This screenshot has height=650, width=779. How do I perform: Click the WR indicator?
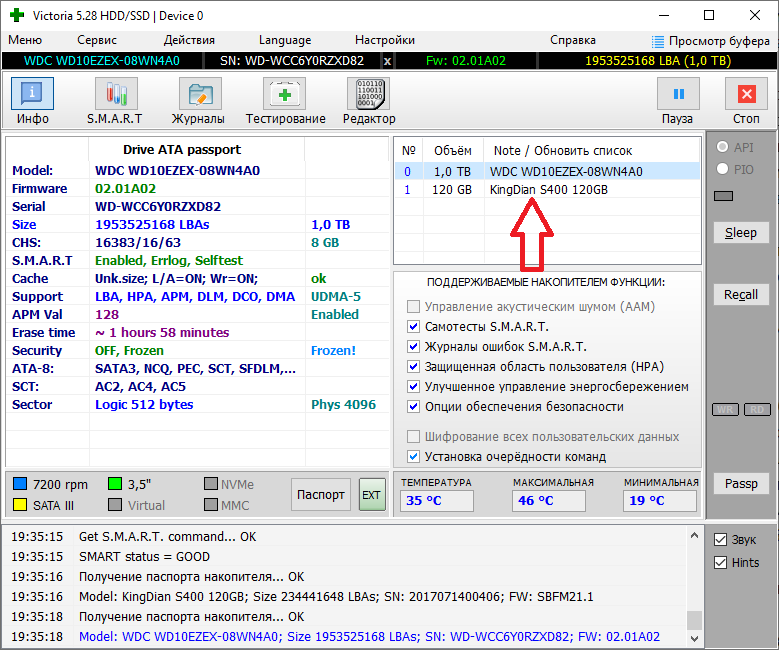[x=725, y=409]
